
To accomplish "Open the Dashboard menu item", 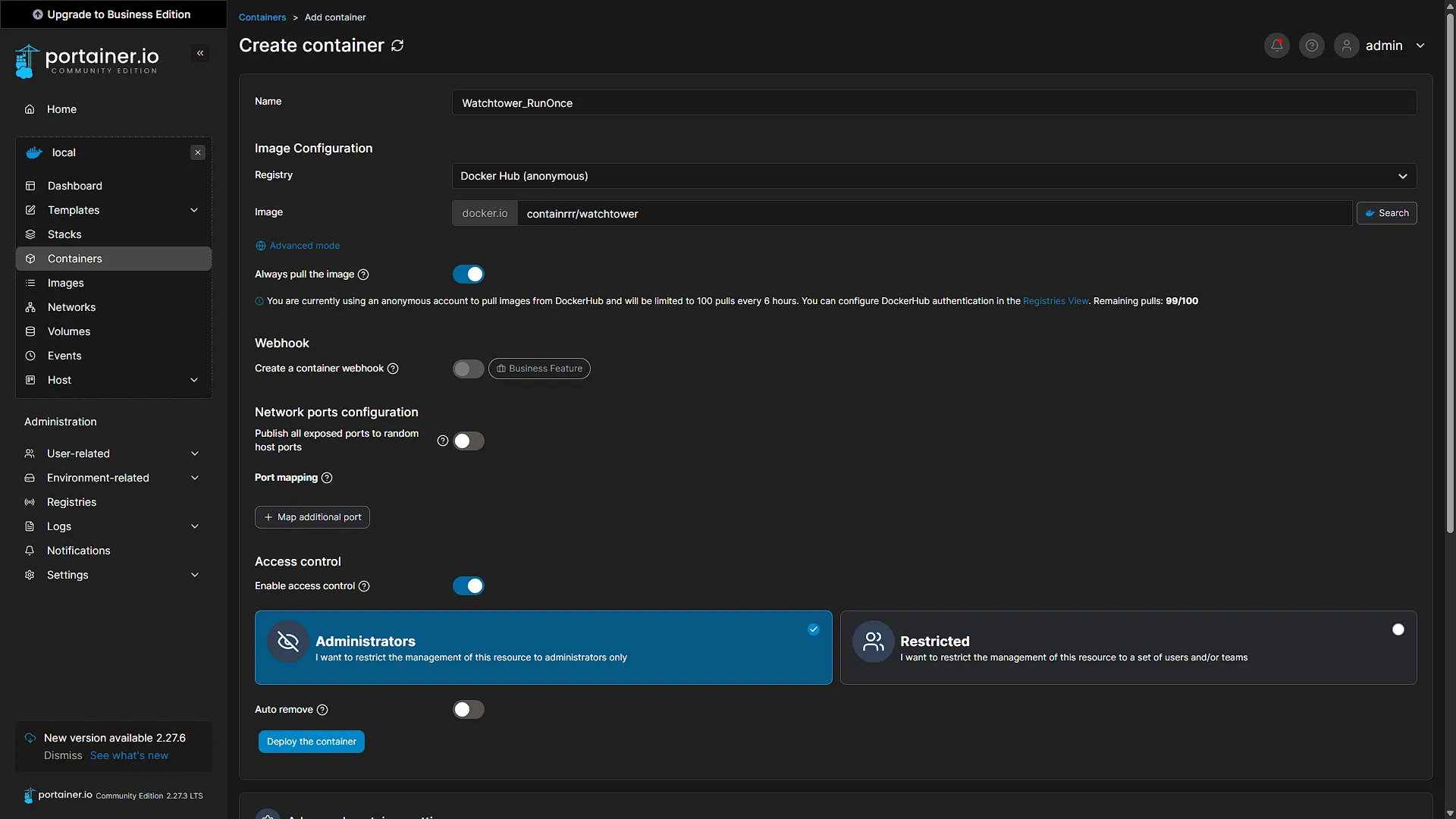I will tap(114, 186).
